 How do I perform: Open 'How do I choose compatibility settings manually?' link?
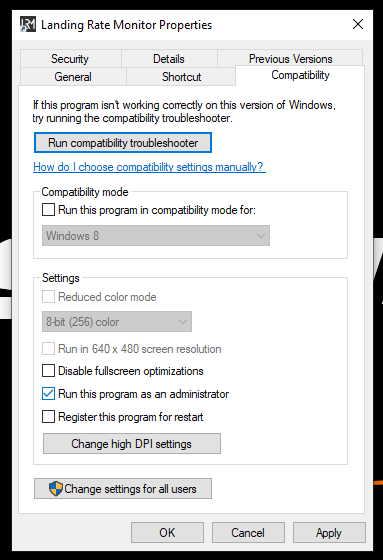point(149,167)
